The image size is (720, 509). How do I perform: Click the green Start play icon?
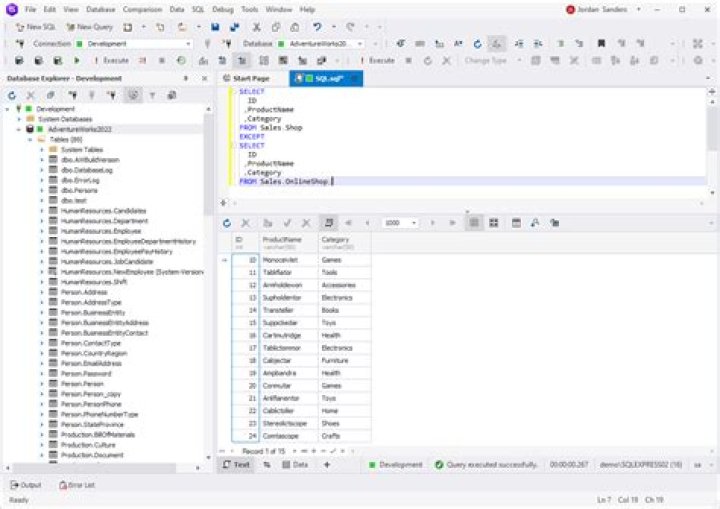tap(77, 60)
